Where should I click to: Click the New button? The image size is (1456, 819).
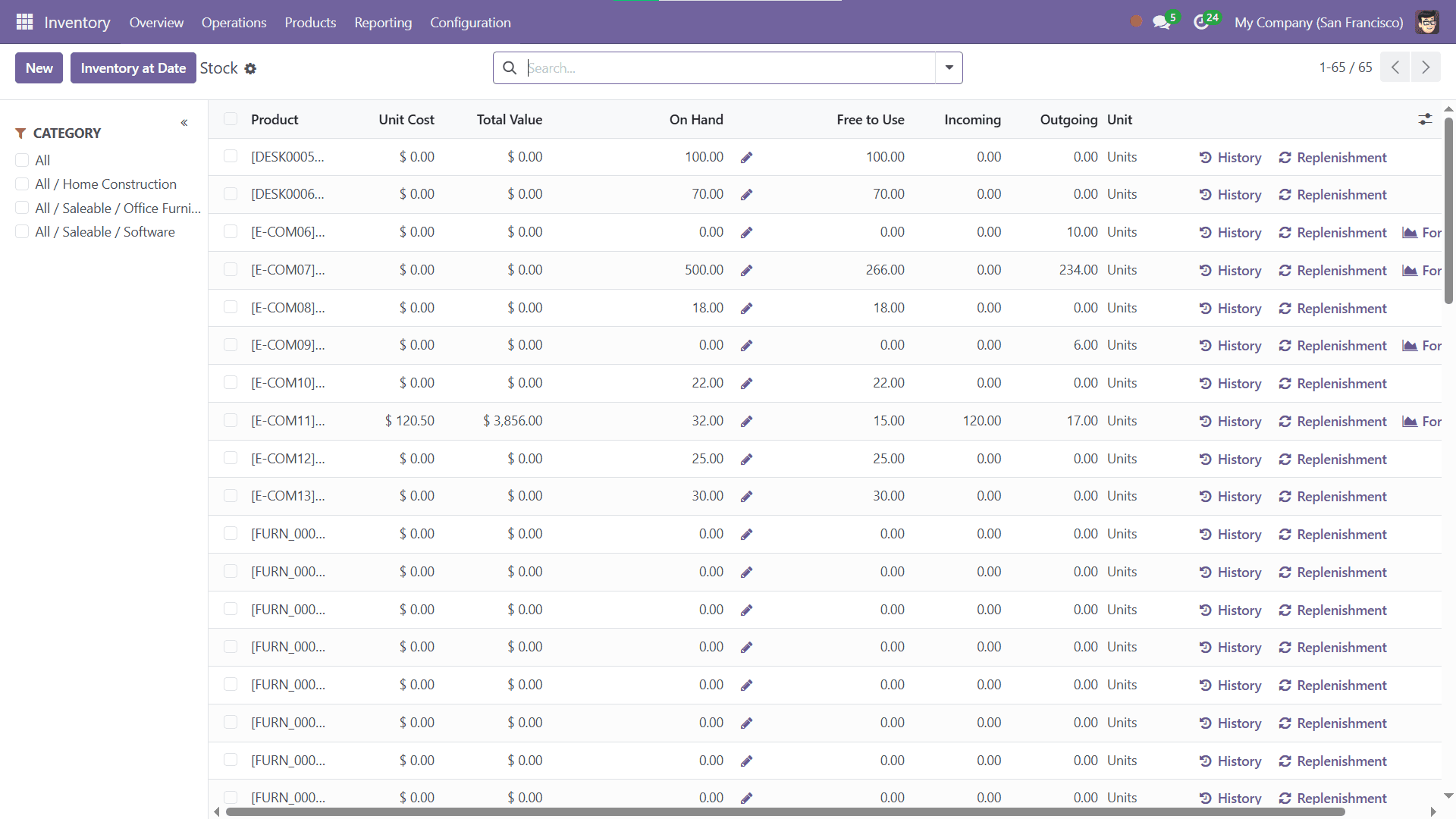pyautogui.click(x=39, y=67)
